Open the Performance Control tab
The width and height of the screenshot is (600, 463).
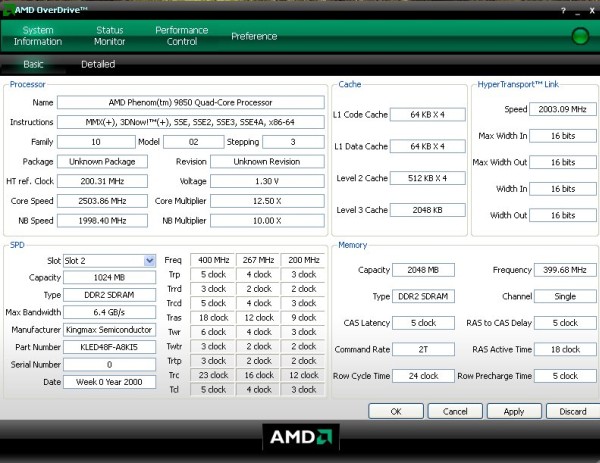182,36
